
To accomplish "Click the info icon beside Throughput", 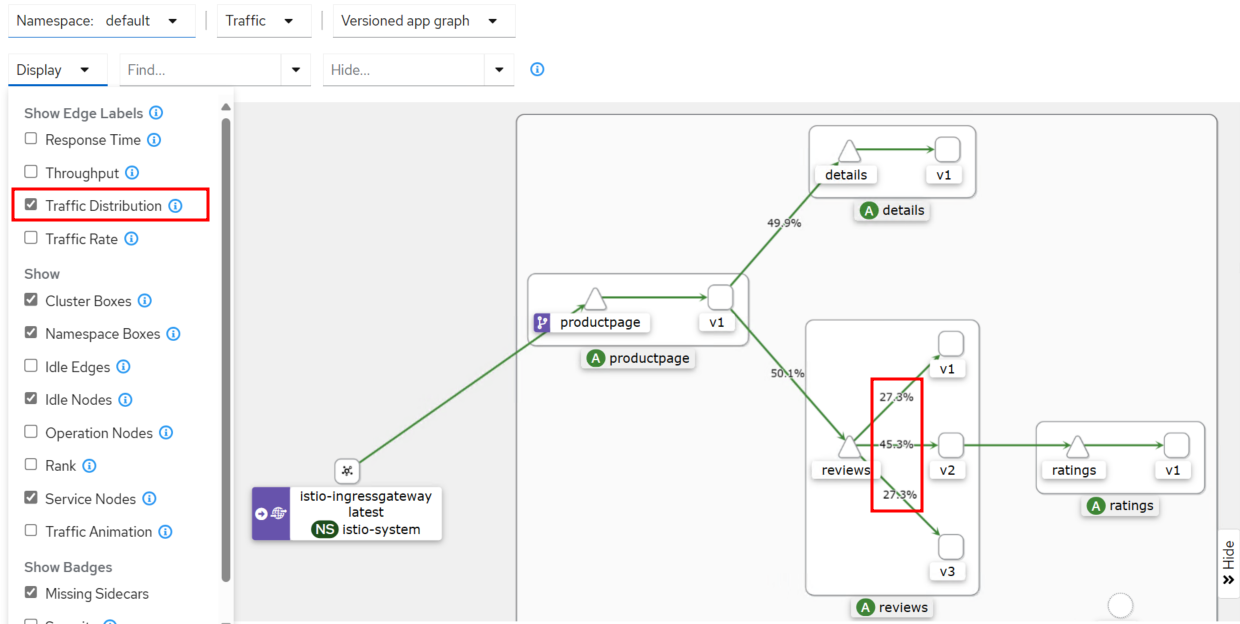I will [x=132, y=173].
